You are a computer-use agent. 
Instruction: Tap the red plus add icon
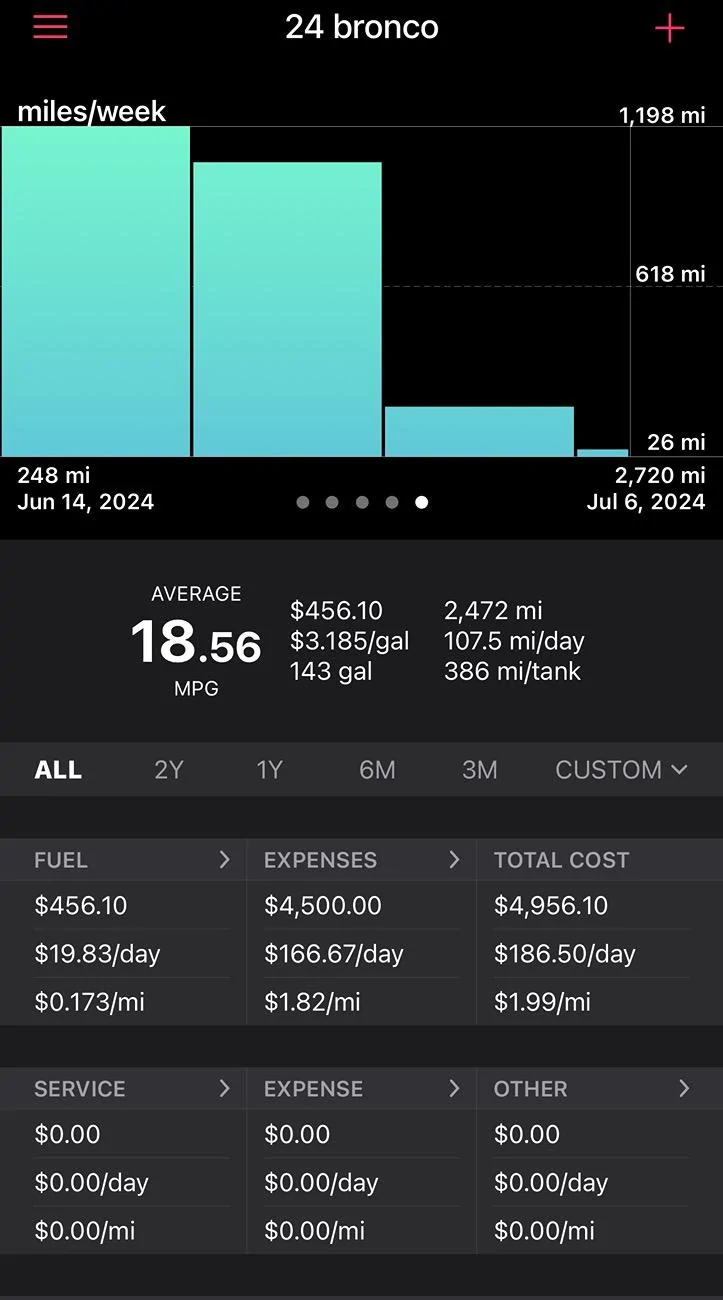pos(669,28)
